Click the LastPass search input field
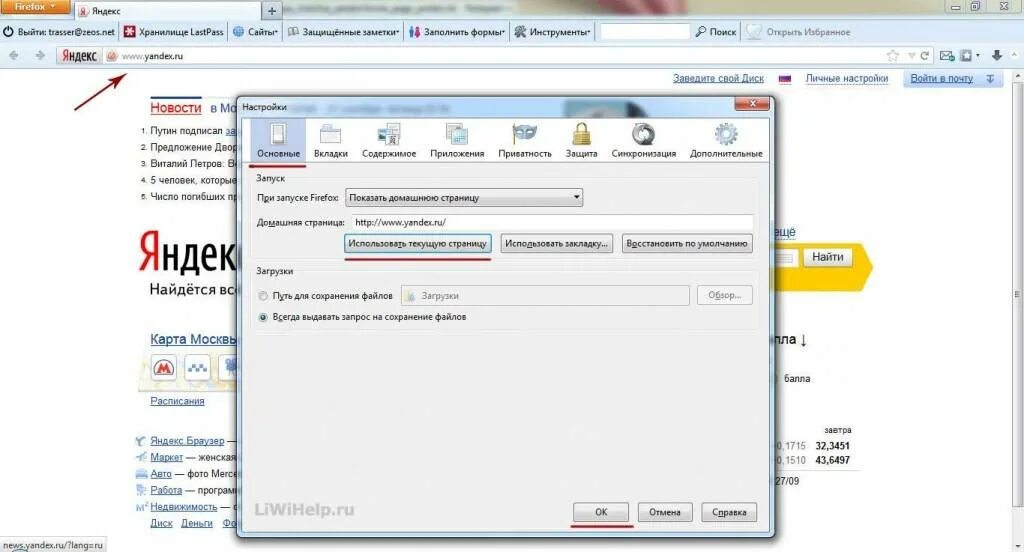The height and width of the screenshot is (552, 1024). (645, 31)
